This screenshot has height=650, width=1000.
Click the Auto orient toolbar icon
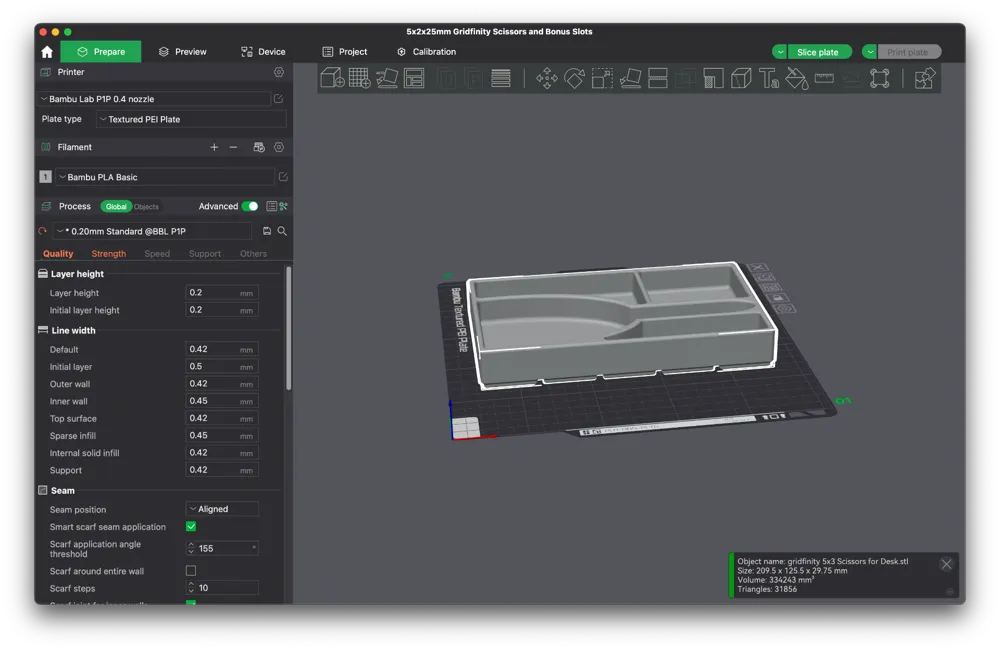pyautogui.click(x=387, y=78)
